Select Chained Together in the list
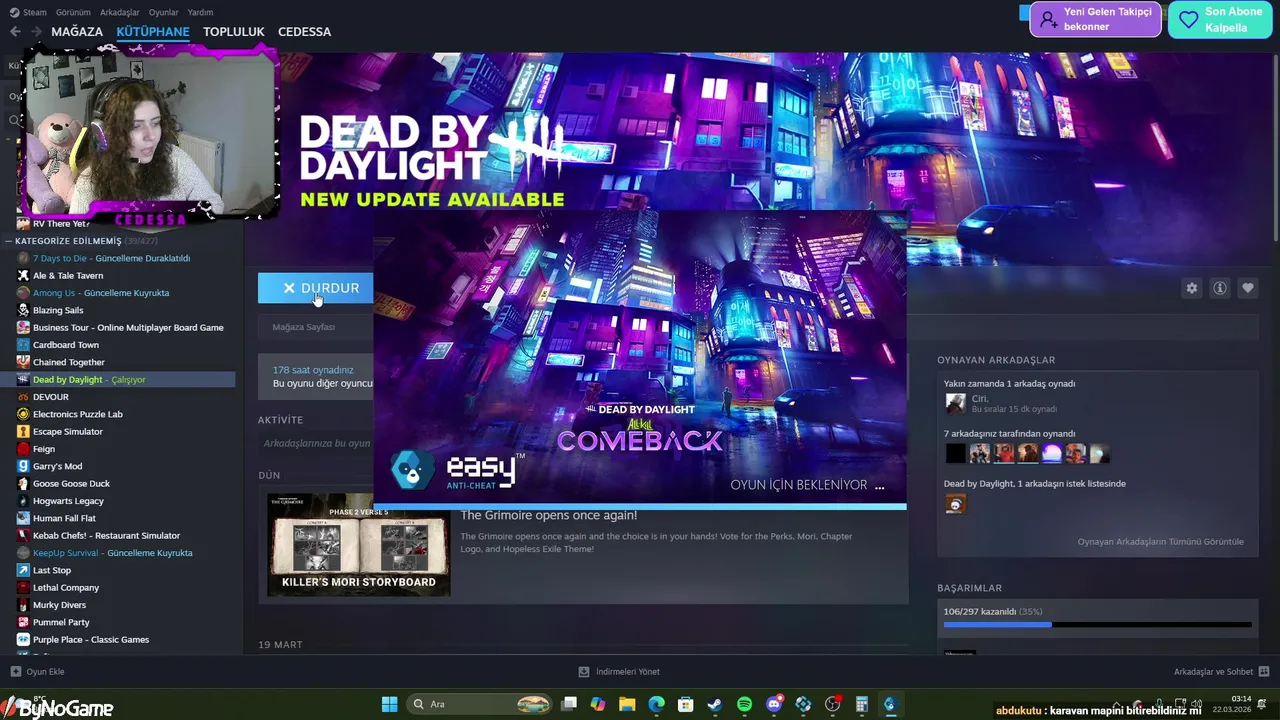1280x720 pixels. (x=69, y=362)
